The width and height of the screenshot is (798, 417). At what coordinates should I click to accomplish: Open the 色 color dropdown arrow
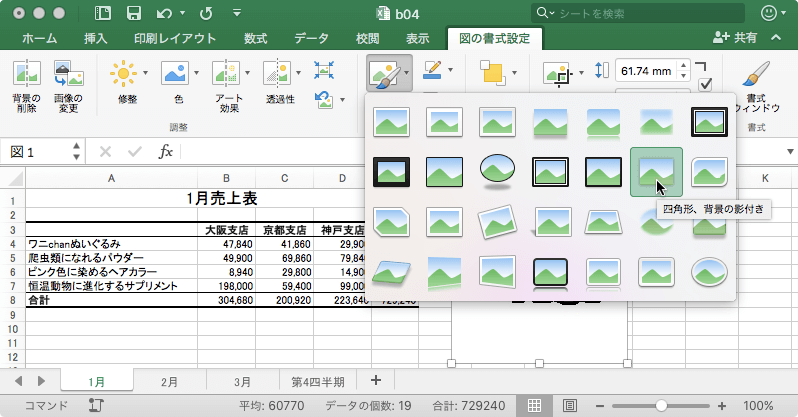pos(197,74)
